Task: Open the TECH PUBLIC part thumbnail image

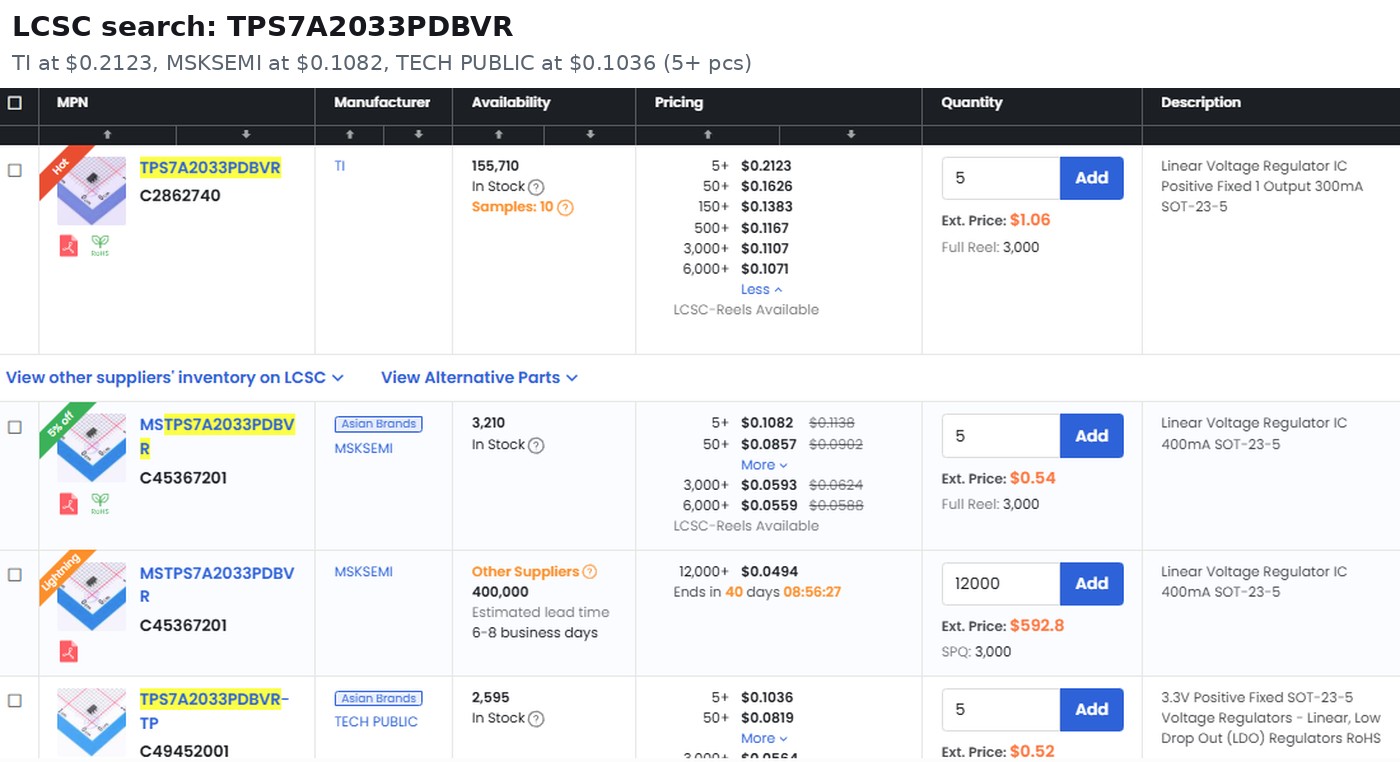Action: point(91,721)
